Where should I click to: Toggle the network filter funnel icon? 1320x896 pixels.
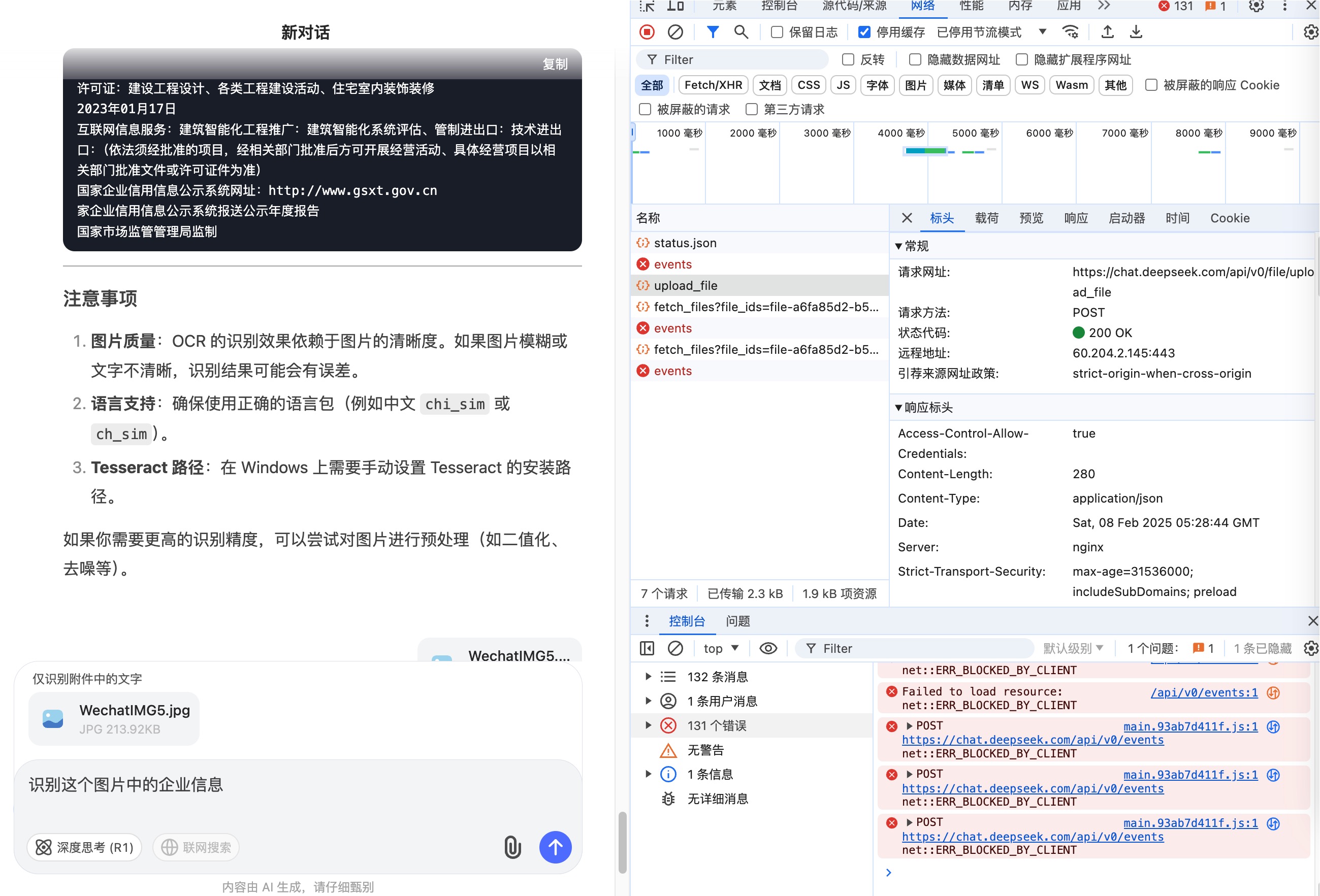click(712, 32)
